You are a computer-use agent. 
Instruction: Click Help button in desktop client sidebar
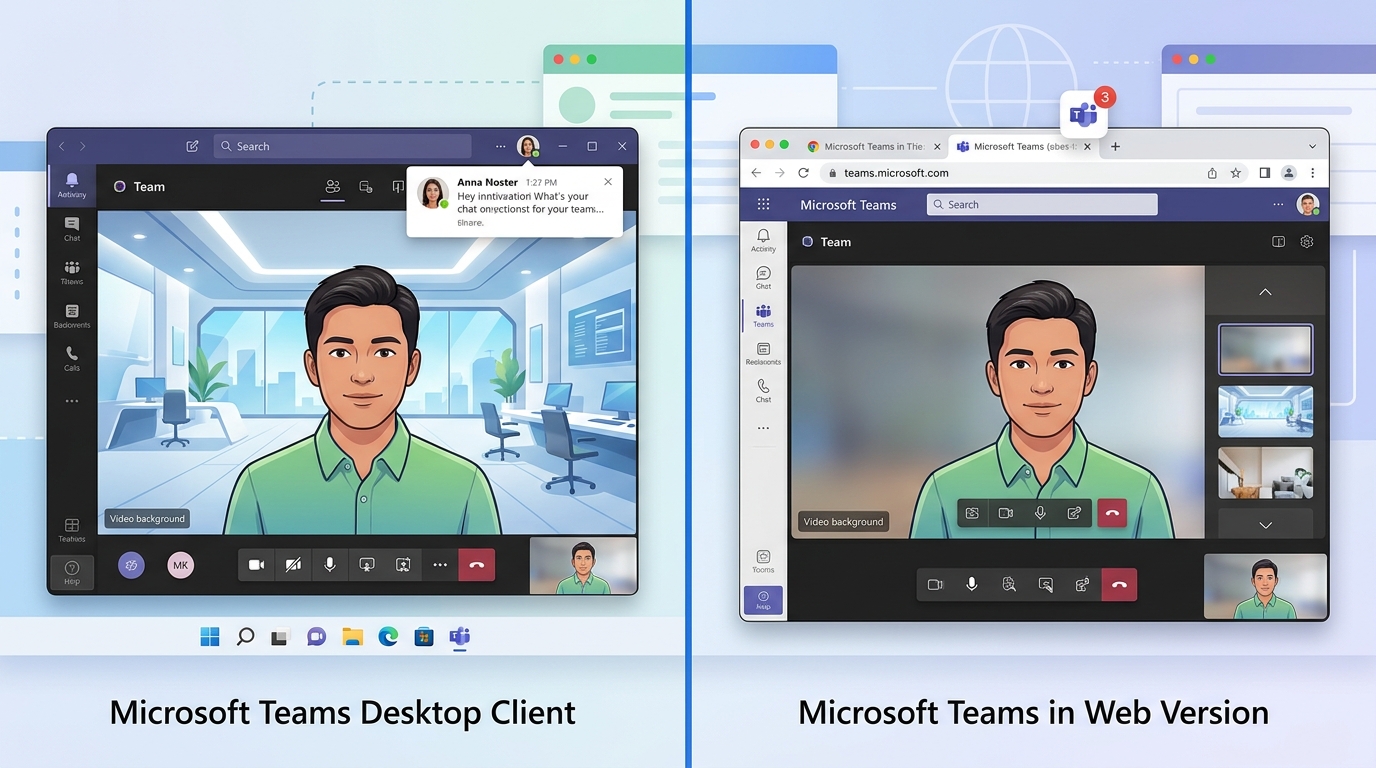click(72, 572)
